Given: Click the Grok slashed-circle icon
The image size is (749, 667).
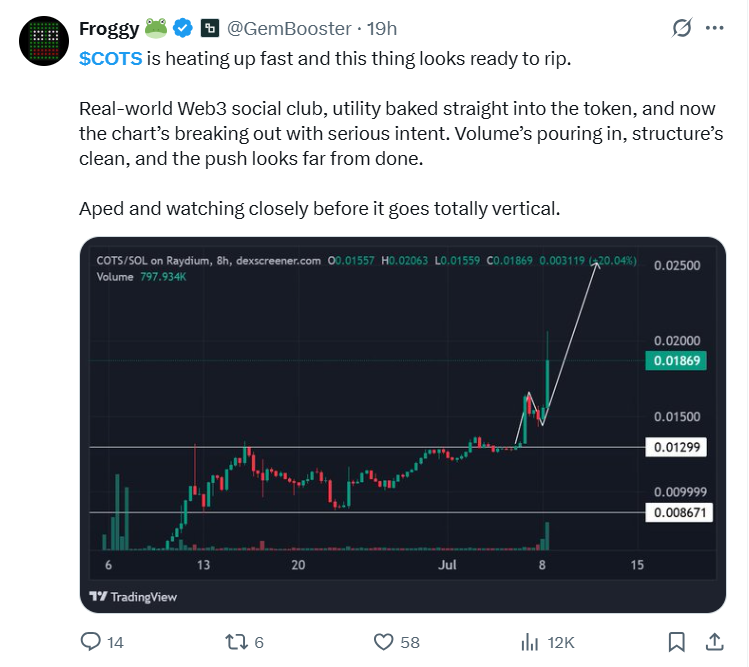Looking at the screenshot, I should 682,28.
